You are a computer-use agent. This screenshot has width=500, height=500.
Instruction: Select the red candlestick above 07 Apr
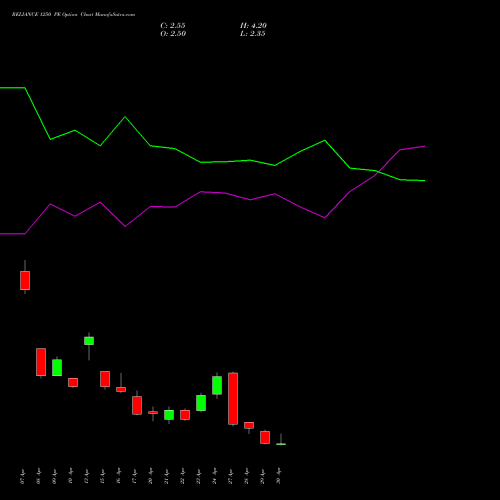[25, 280]
